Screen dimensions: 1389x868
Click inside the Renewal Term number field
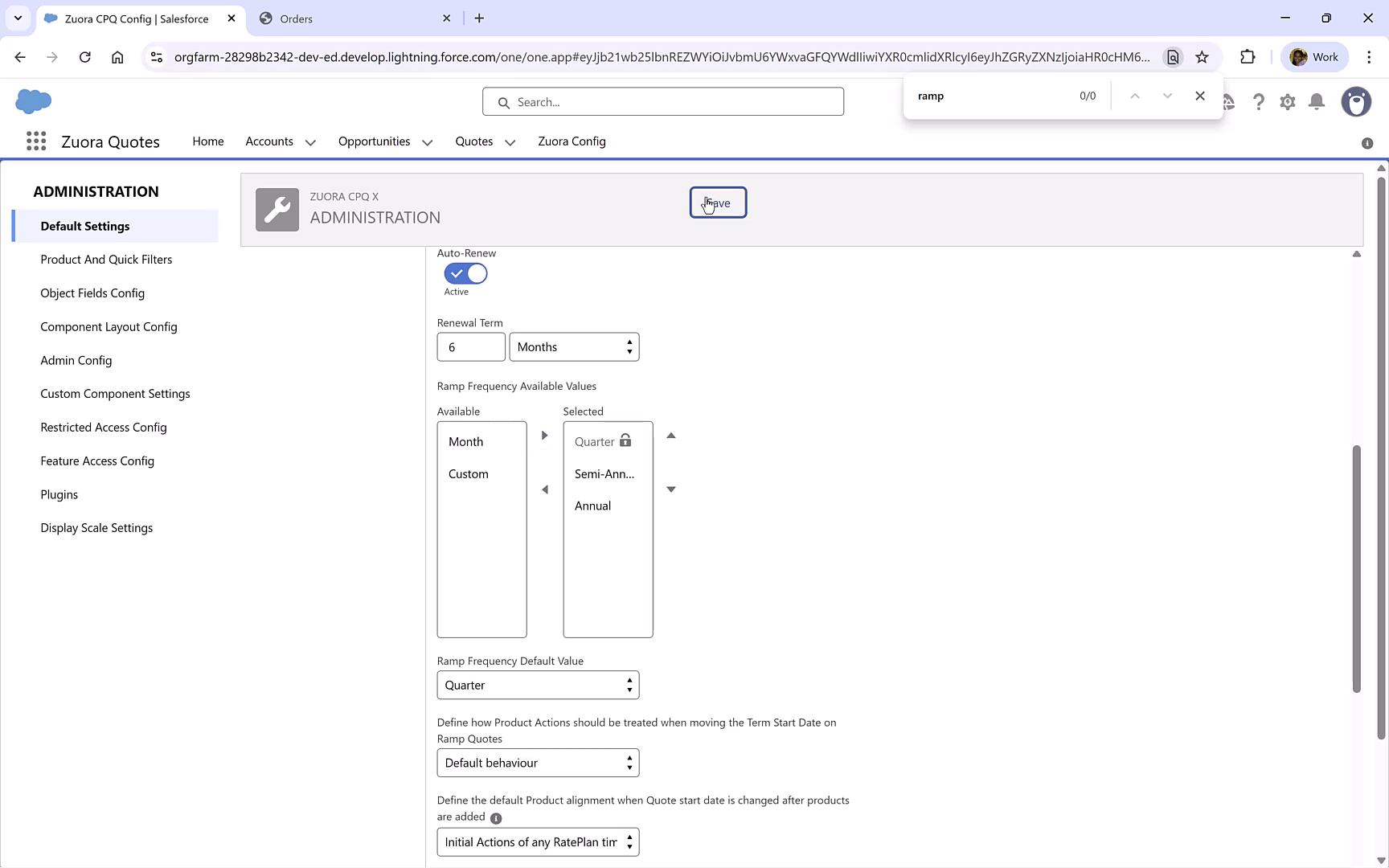(471, 346)
